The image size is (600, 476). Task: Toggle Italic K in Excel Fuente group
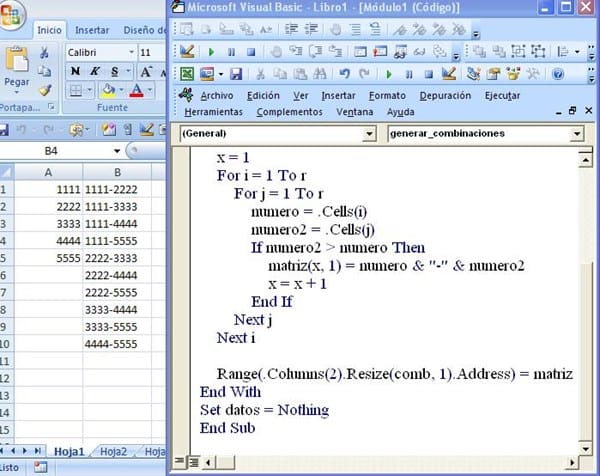pos(95,71)
